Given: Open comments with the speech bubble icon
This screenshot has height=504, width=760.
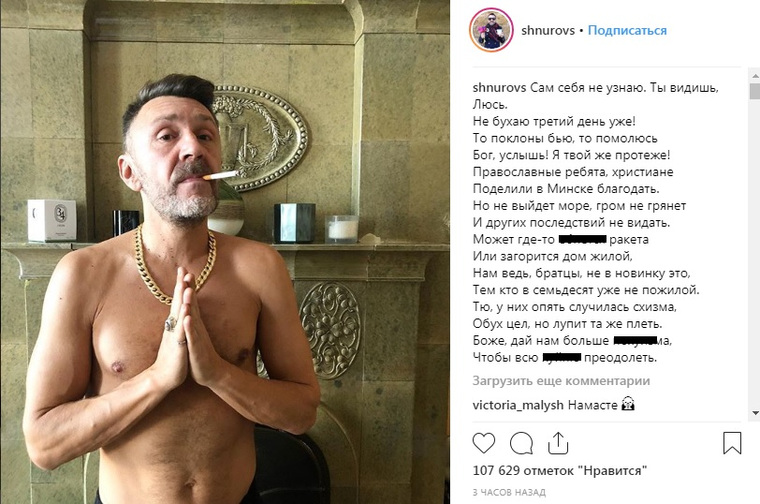Looking at the screenshot, I should [x=522, y=443].
